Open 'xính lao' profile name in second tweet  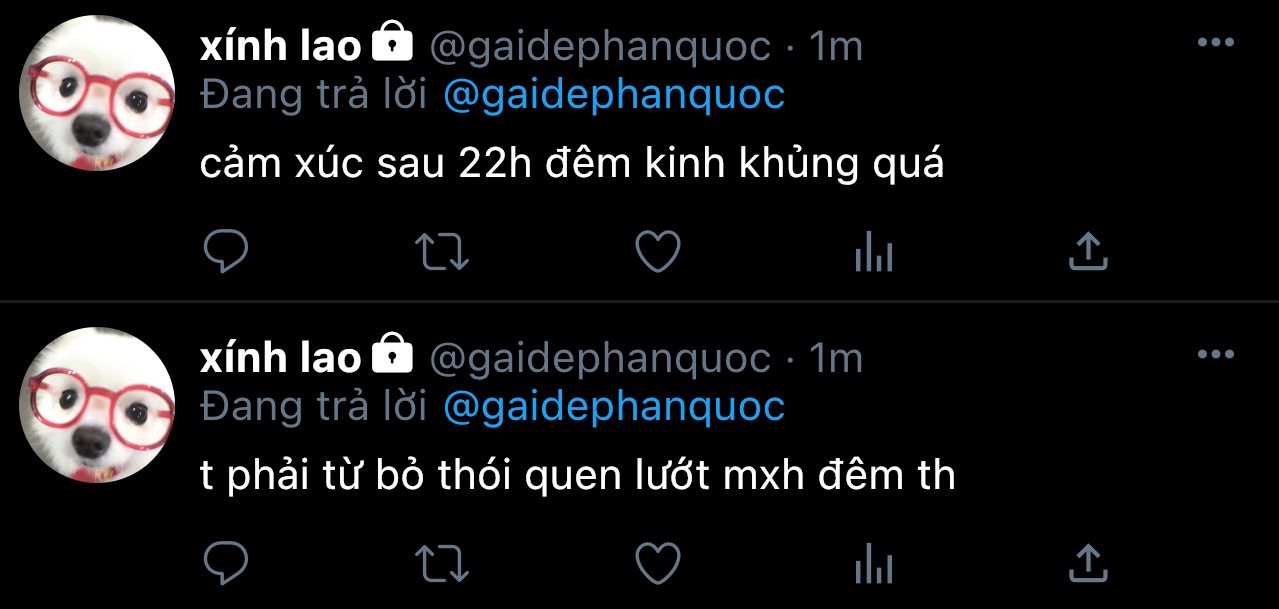click(x=280, y=357)
